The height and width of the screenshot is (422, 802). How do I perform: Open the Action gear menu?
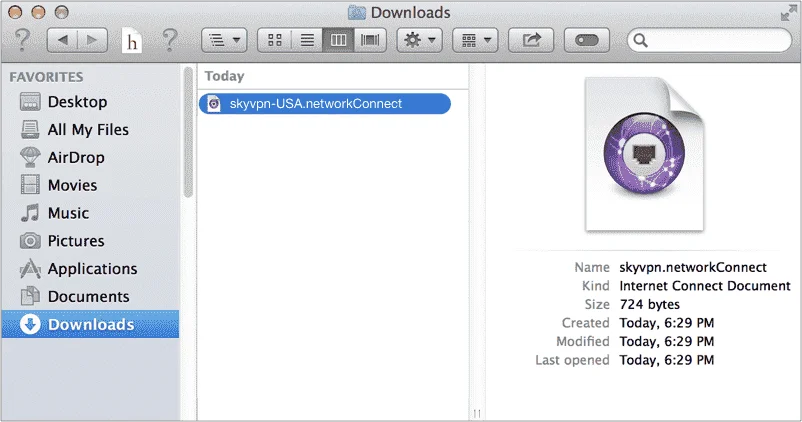[419, 40]
